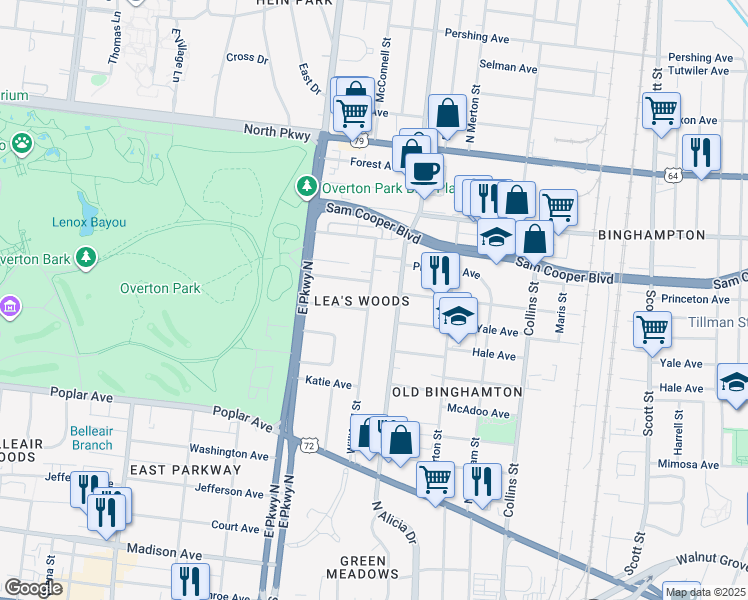Image resolution: width=748 pixels, height=600 pixels.
Task: Select the BINGHAMPTON neighborhood label
Action: (652, 235)
